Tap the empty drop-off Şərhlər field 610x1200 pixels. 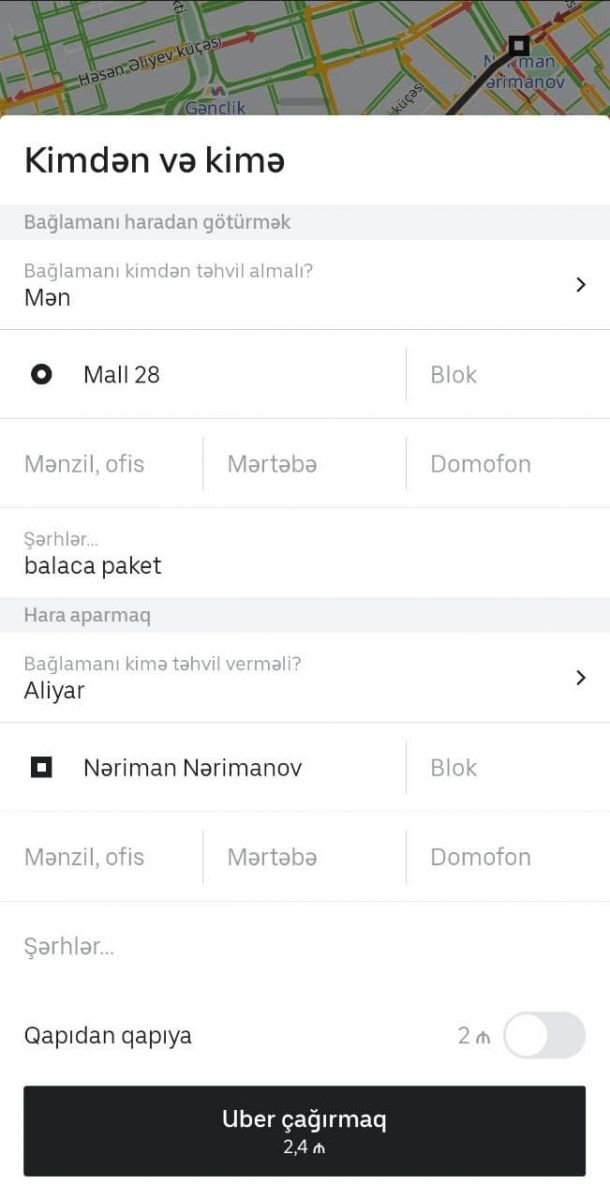tap(300, 947)
